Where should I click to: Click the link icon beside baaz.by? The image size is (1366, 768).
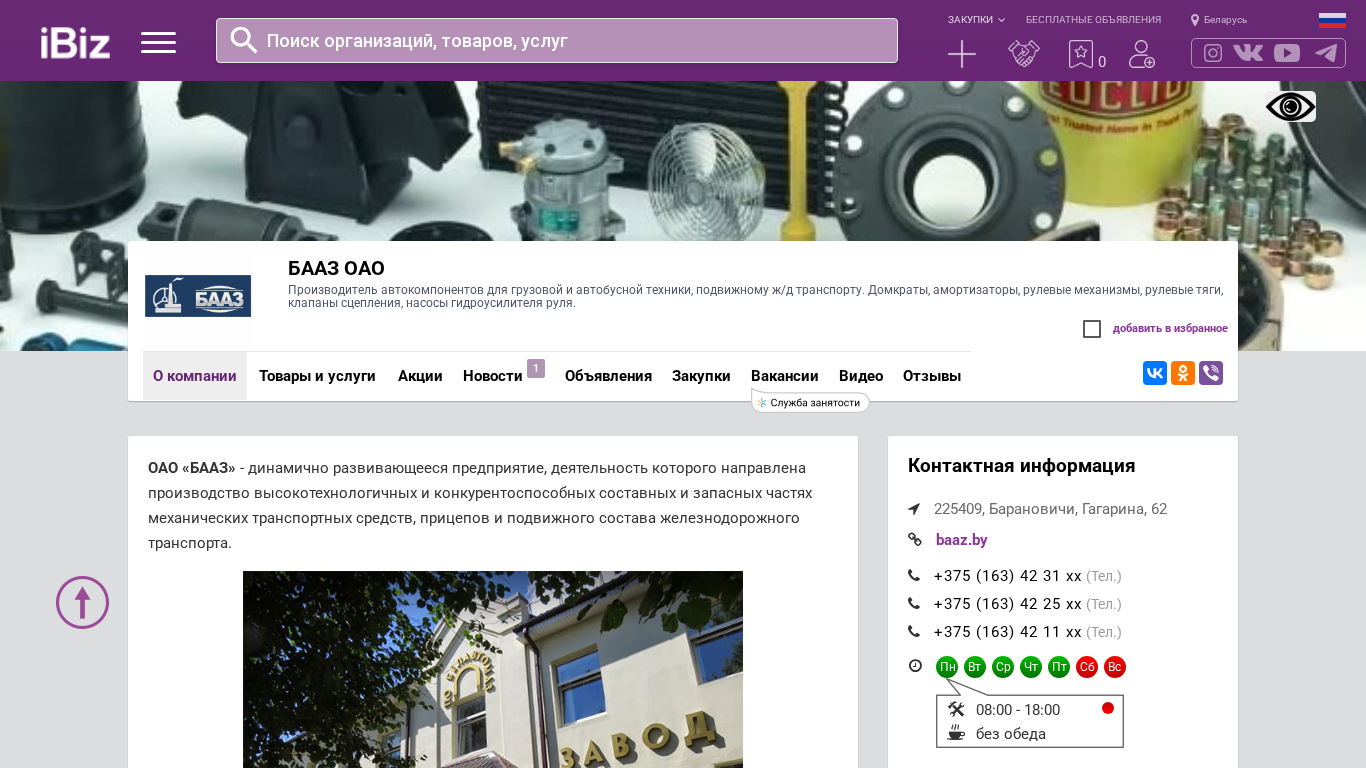point(915,540)
